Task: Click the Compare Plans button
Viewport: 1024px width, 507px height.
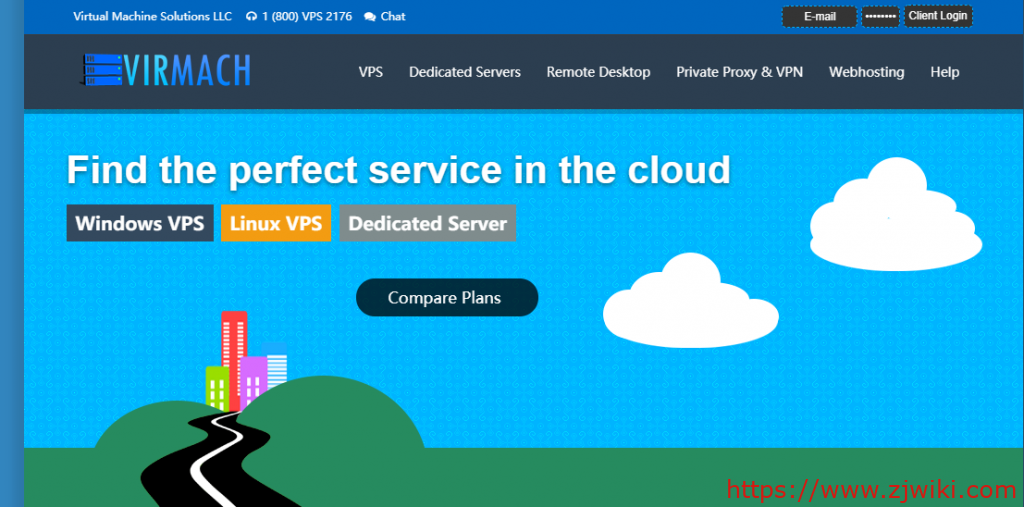Action: tap(446, 298)
